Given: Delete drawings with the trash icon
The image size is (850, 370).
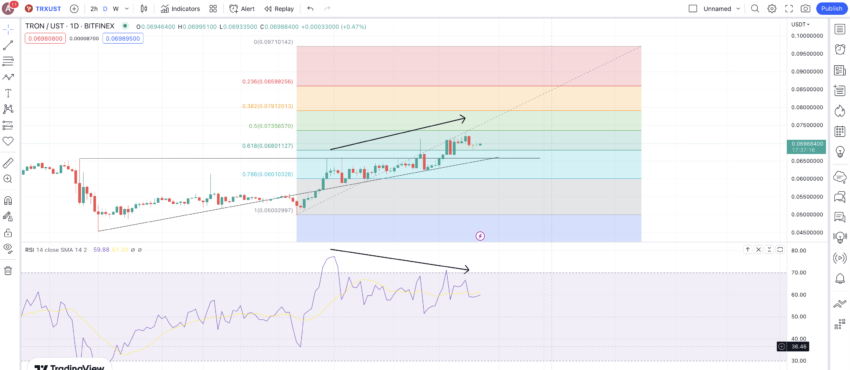Looking at the screenshot, I should click(x=8, y=270).
